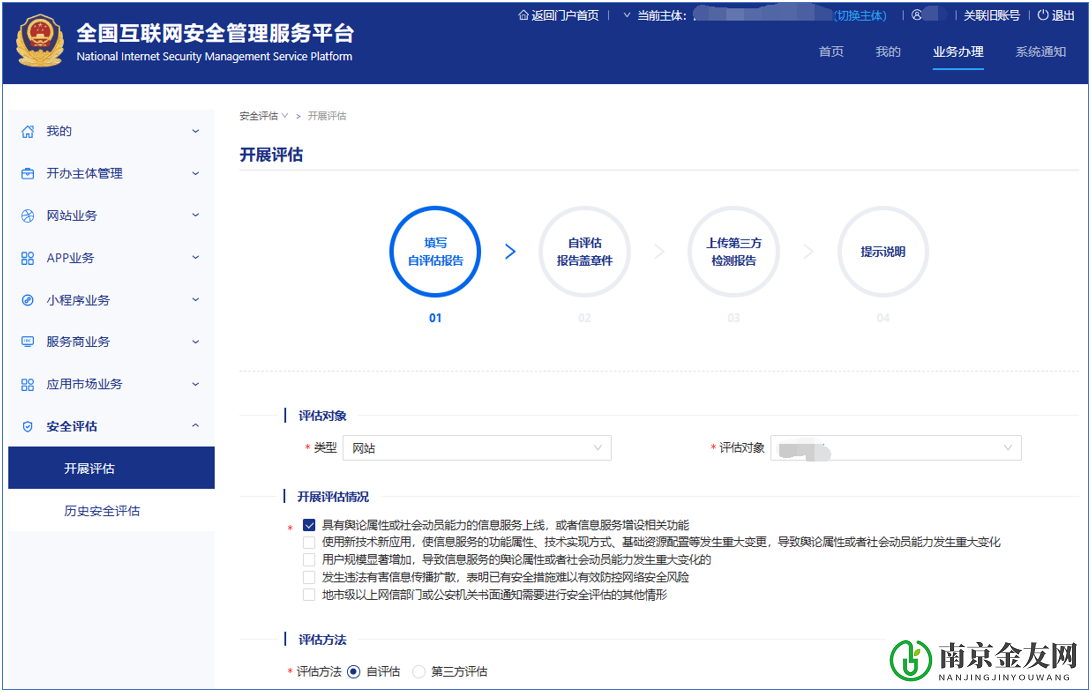Click the 服务商业务 monitor icon
This screenshot has height=692, width=1091.
(x=26, y=341)
